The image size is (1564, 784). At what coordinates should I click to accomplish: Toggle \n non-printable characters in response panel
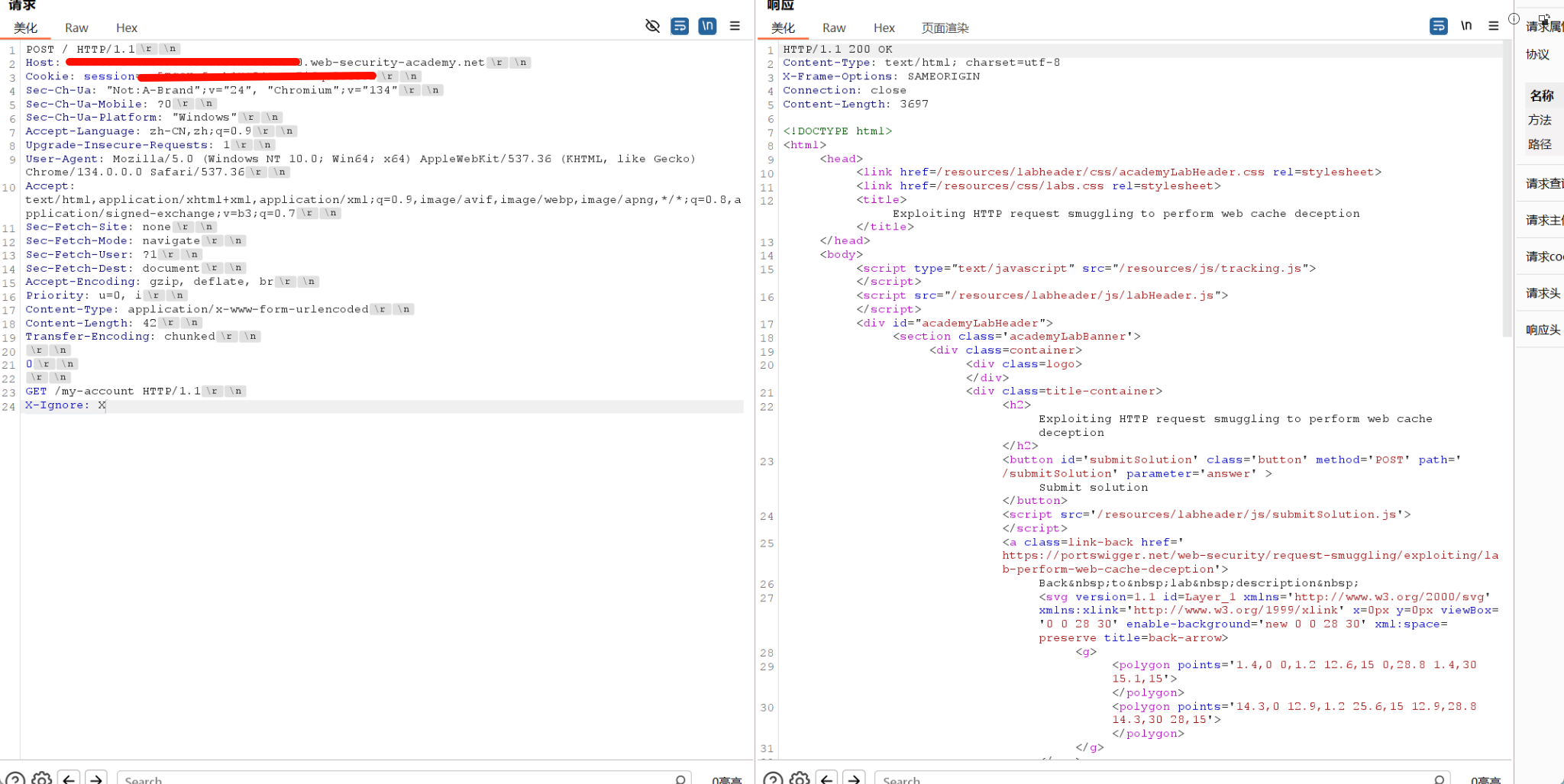coord(1466,26)
